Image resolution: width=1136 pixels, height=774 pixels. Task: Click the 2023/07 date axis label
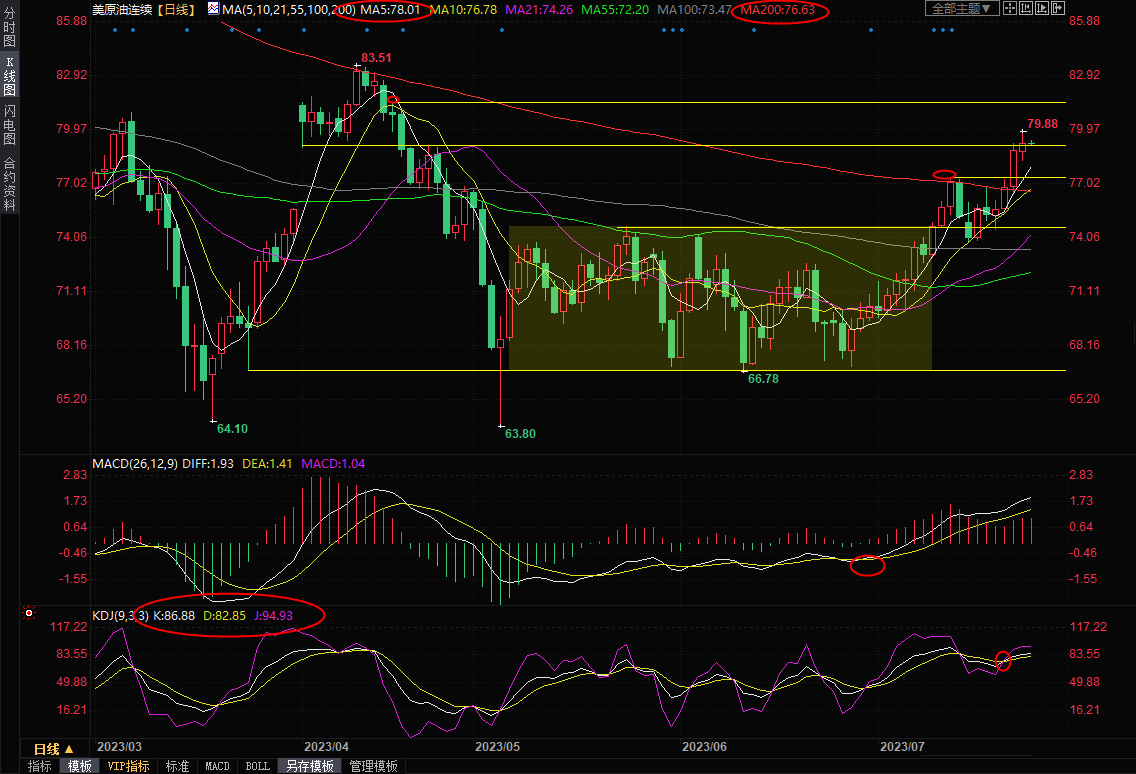[903, 746]
